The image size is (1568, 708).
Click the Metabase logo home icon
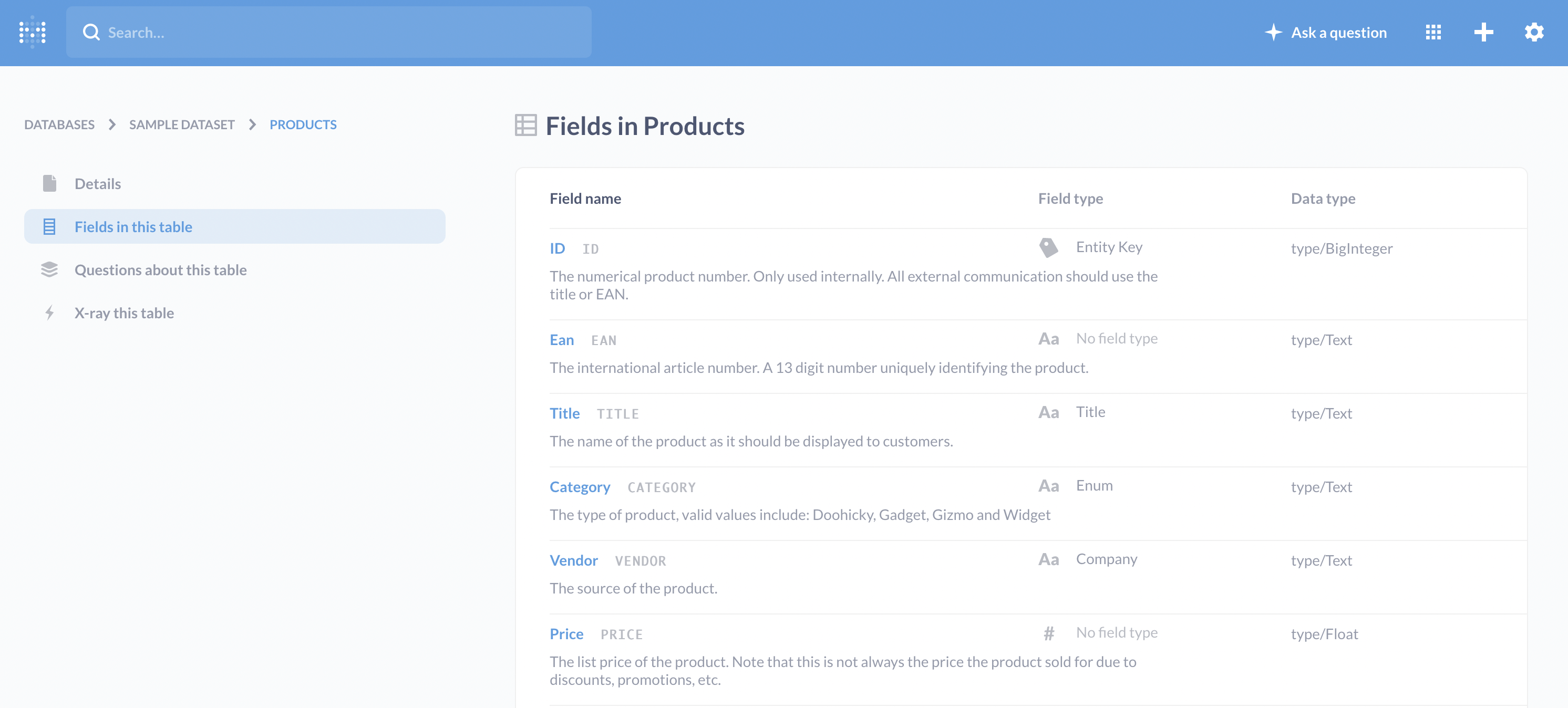(32, 32)
